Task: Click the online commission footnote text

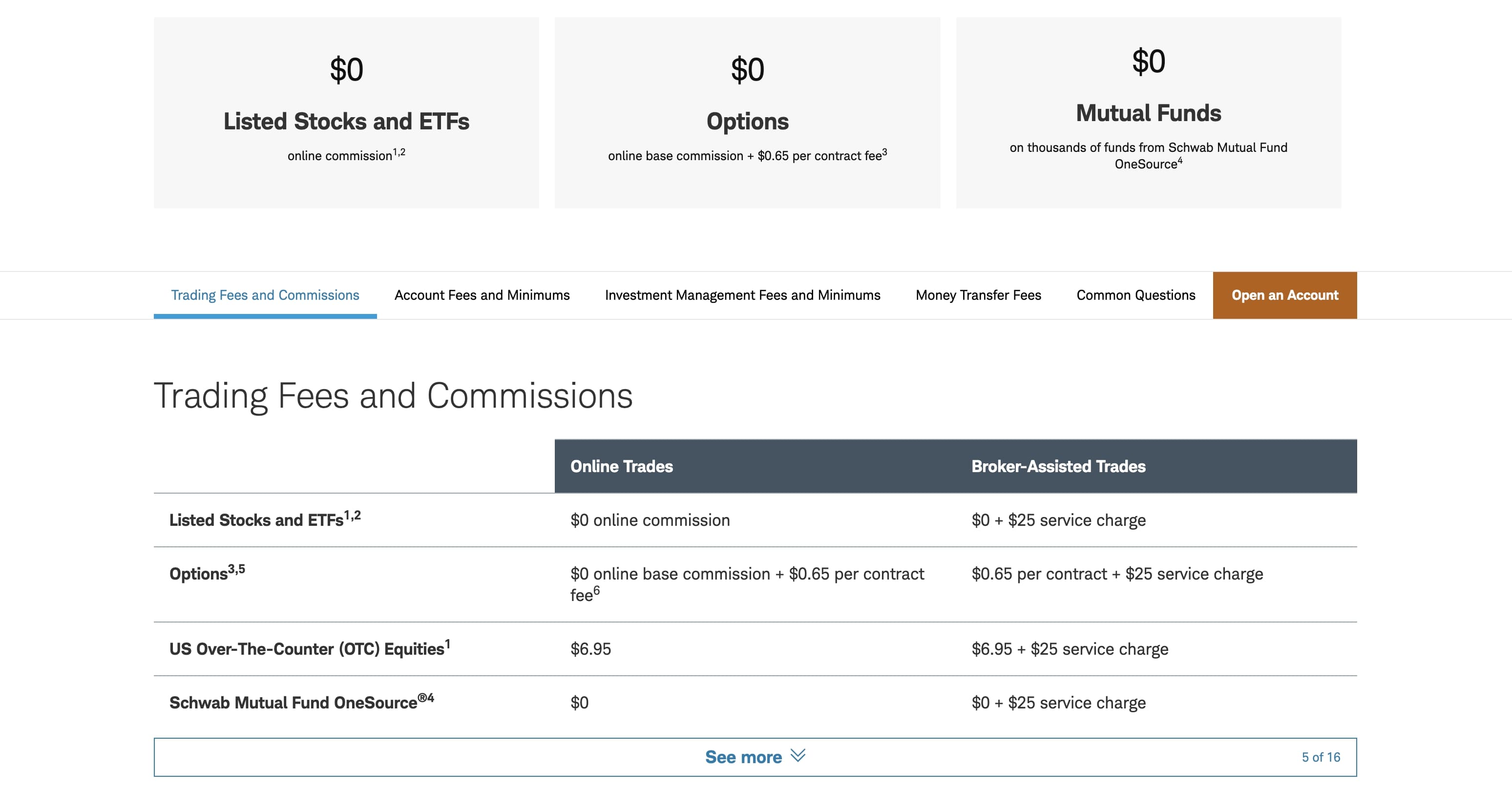Action: 346,155
